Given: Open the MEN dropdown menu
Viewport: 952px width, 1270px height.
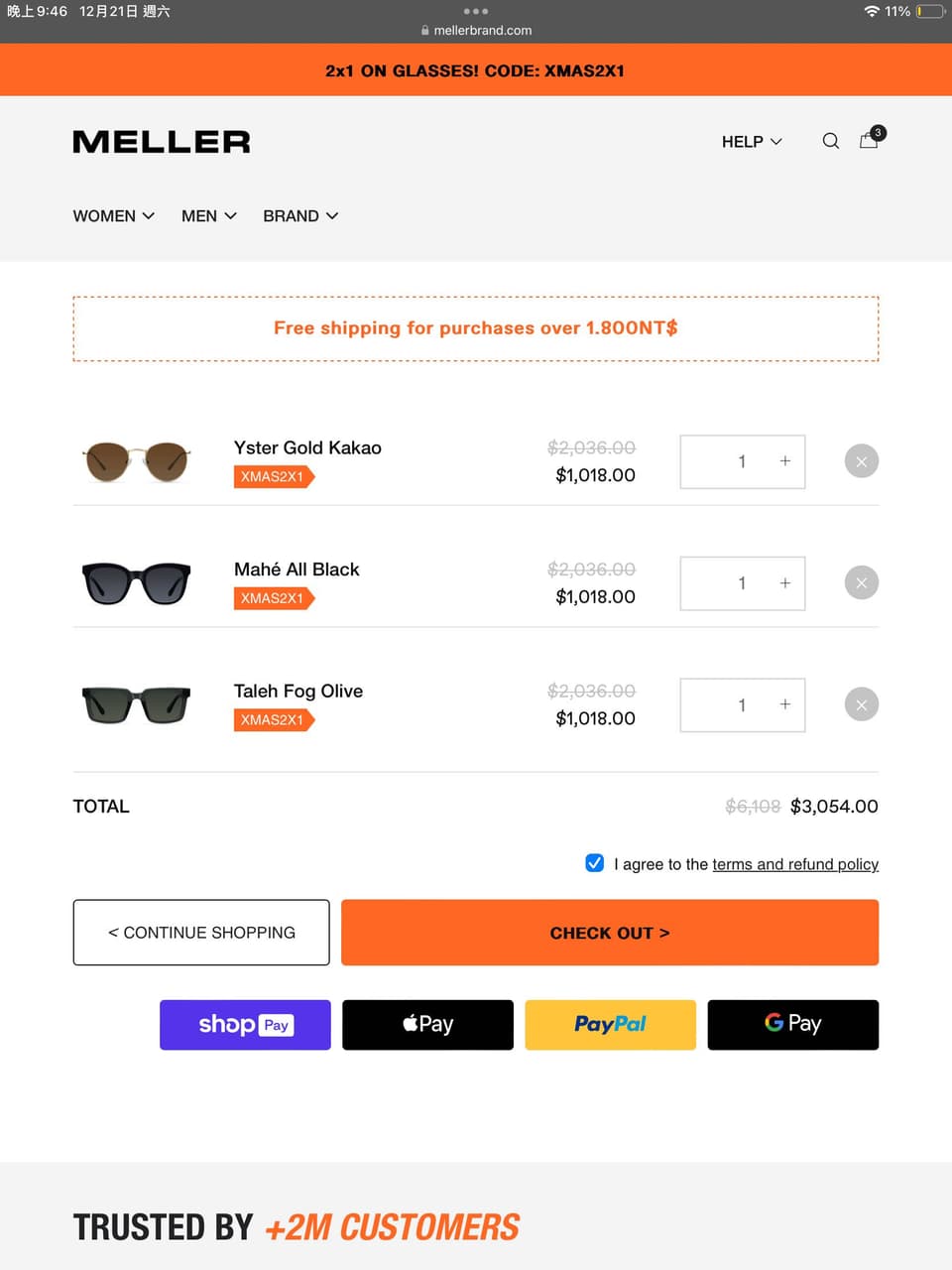Looking at the screenshot, I should (208, 216).
